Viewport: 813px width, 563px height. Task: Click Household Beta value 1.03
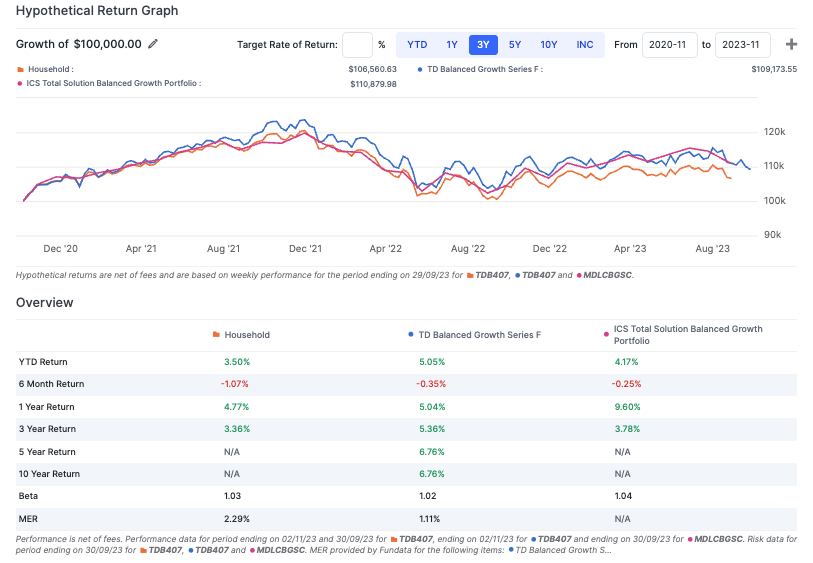(x=232, y=496)
